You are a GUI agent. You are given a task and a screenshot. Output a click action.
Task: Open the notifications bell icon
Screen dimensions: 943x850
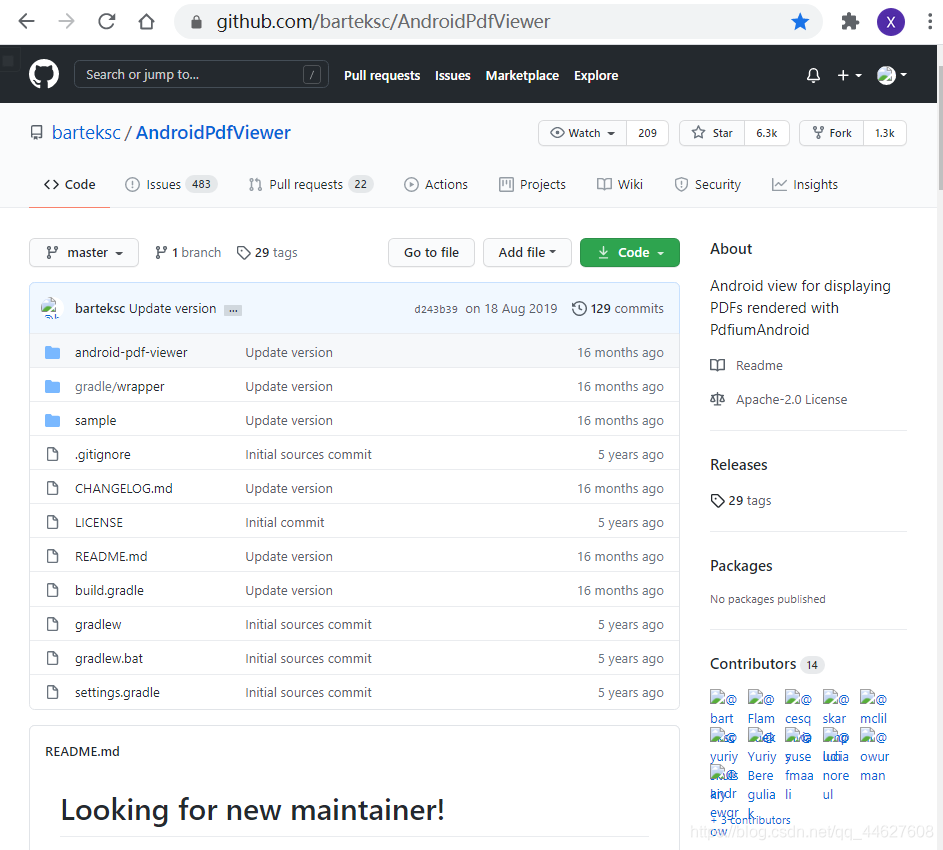[813, 75]
